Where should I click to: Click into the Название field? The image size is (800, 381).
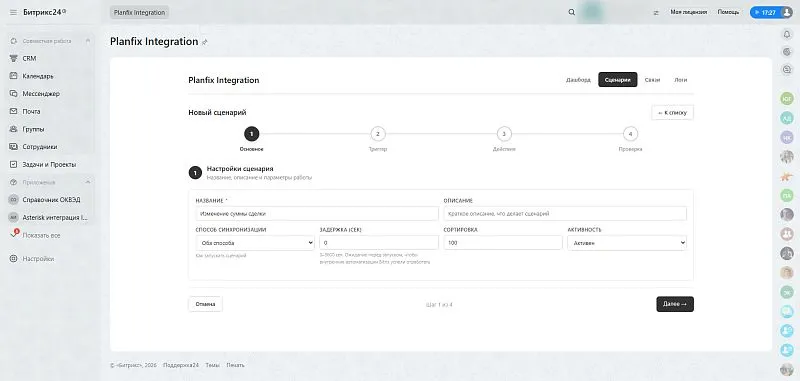pos(317,214)
